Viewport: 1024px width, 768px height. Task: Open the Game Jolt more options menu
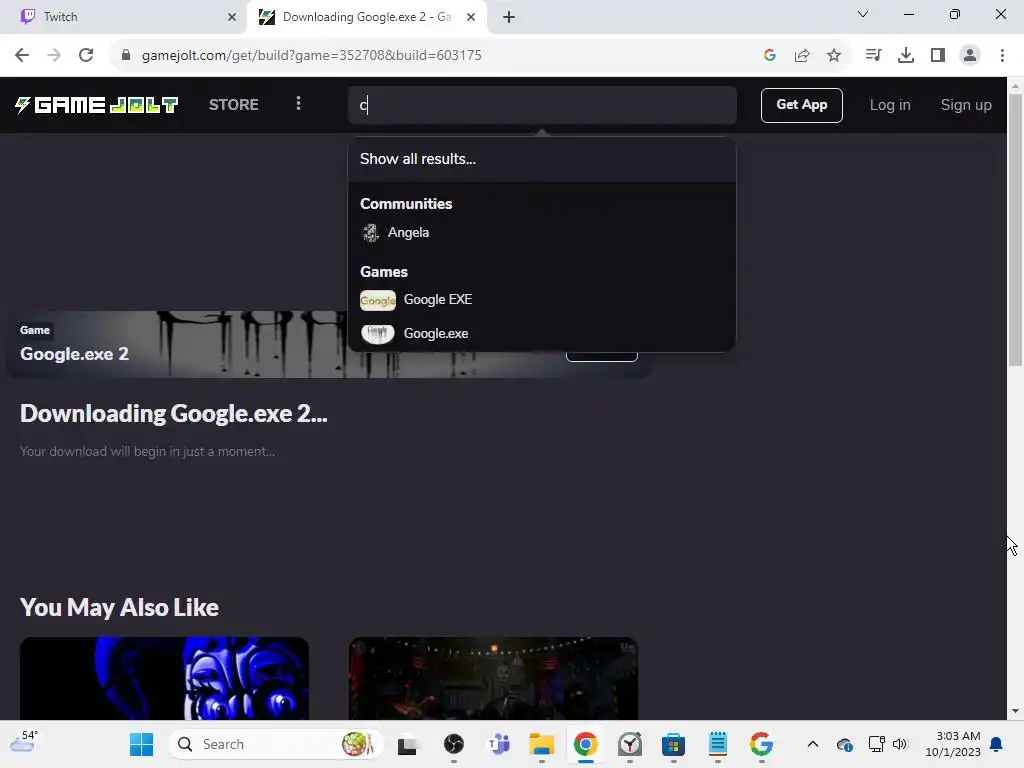coord(298,104)
